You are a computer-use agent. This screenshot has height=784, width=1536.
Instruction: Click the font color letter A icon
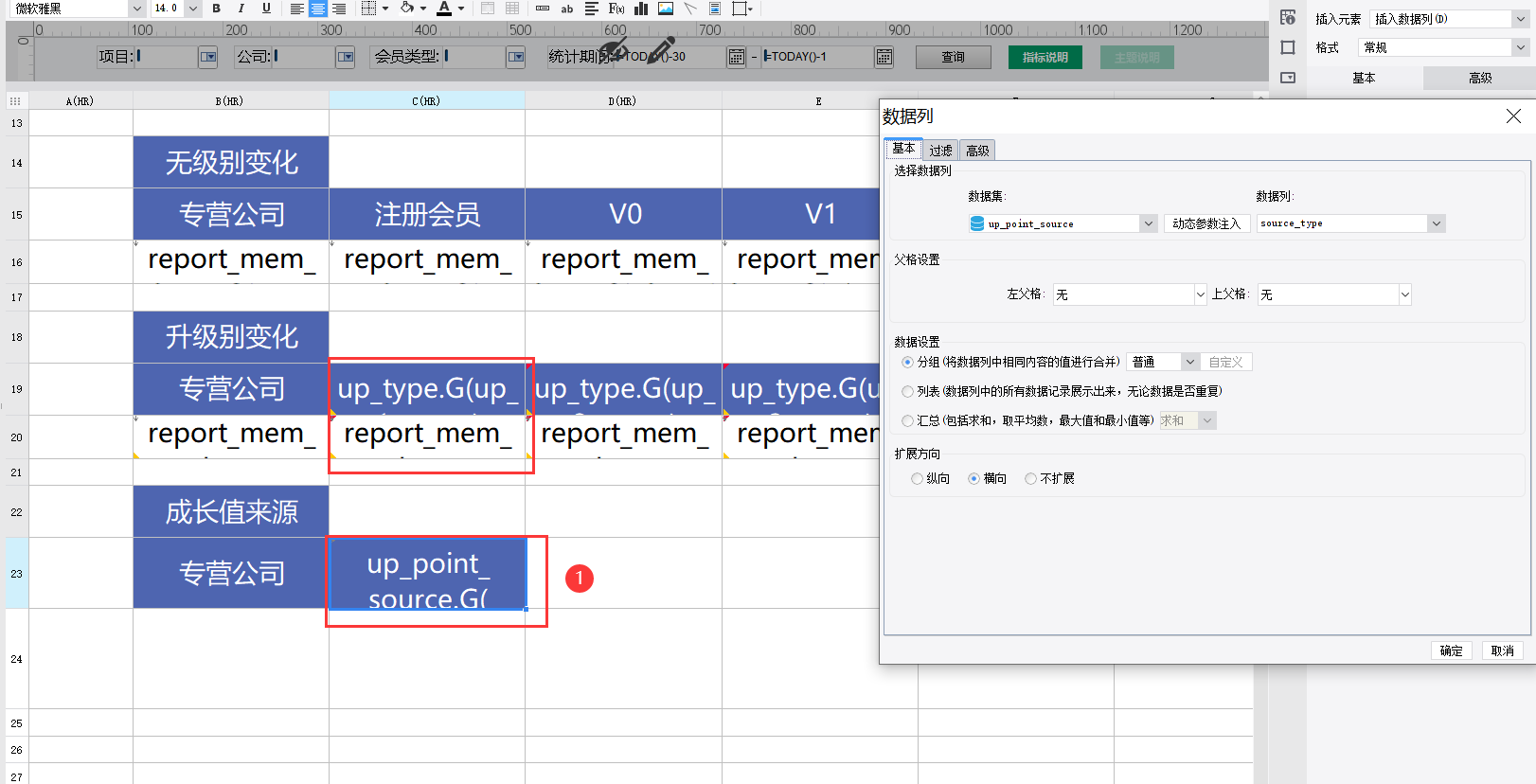(444, 9)
